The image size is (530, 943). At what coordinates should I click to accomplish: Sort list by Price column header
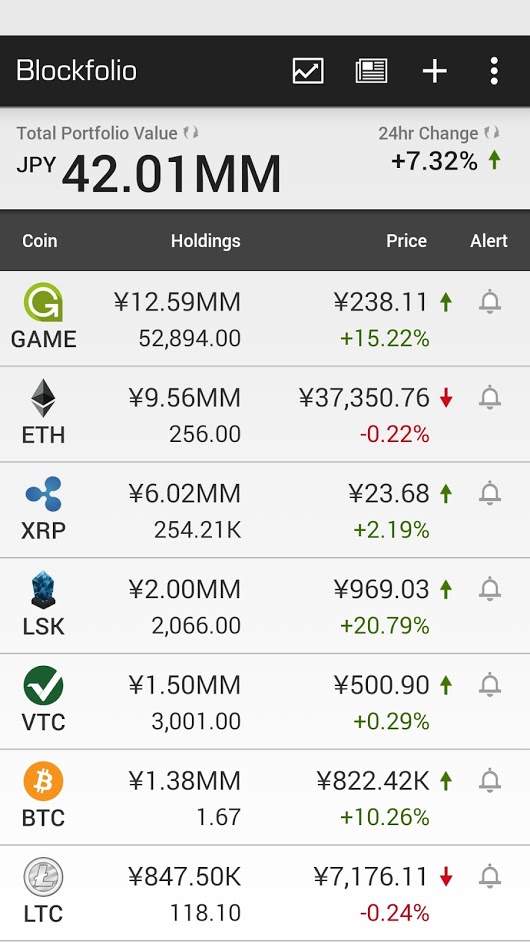click(x=407, y=241)
